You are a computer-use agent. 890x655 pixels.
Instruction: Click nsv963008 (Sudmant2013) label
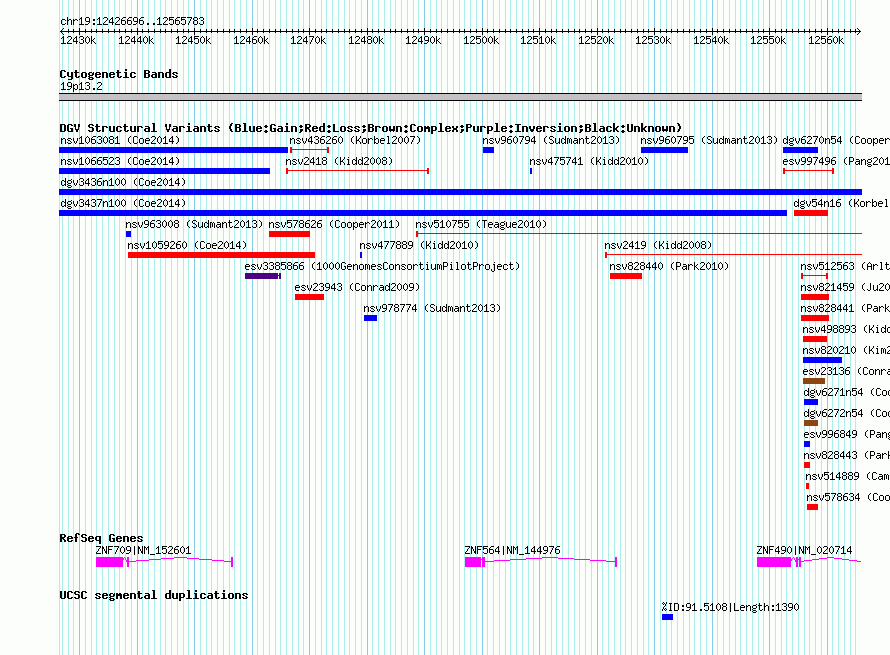pos(194,224)
